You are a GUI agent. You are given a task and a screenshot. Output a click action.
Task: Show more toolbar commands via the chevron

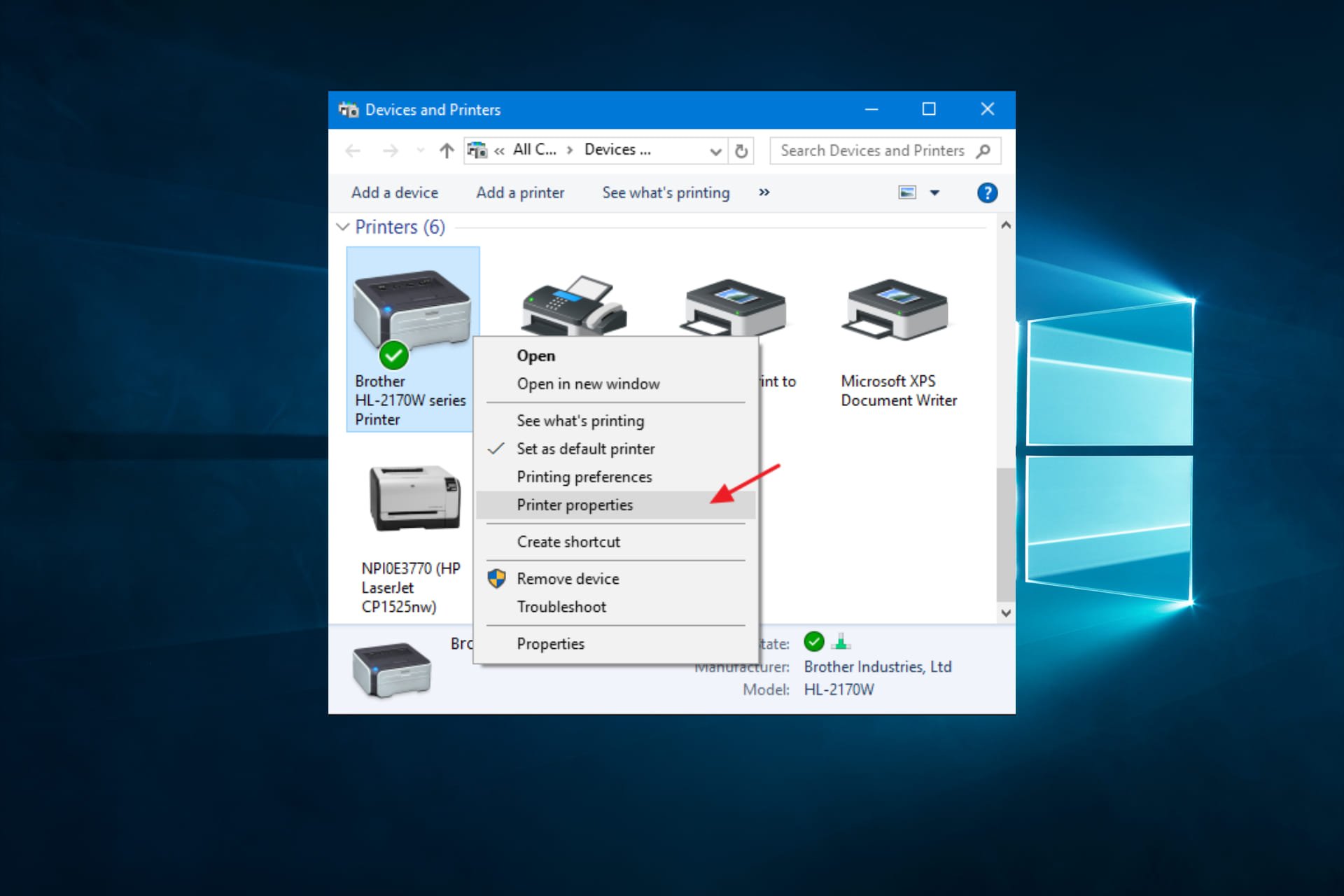(764, 192)
